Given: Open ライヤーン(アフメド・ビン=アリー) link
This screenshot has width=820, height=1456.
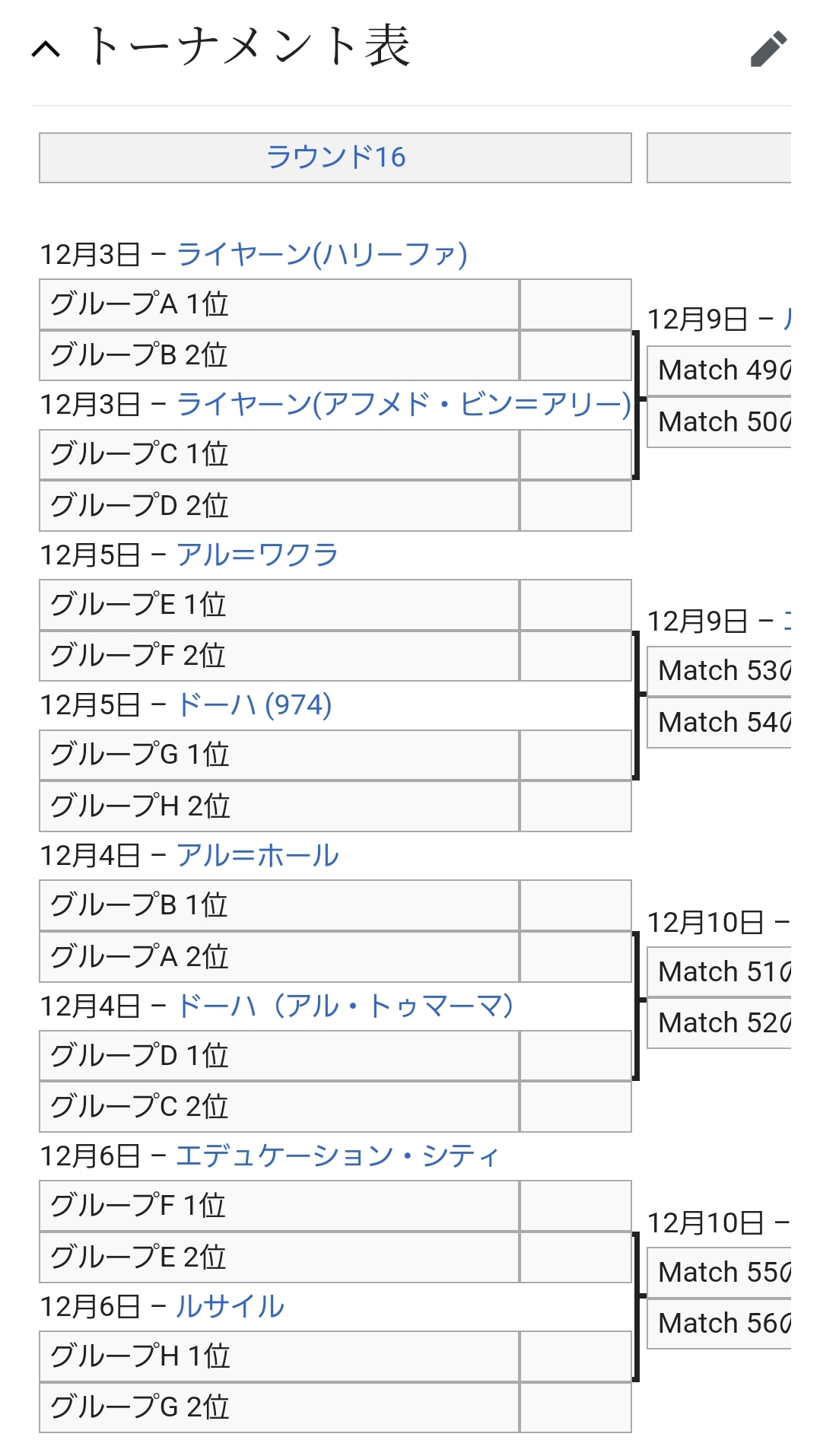Looking at the screenshot, I should (x=404, y=404).
